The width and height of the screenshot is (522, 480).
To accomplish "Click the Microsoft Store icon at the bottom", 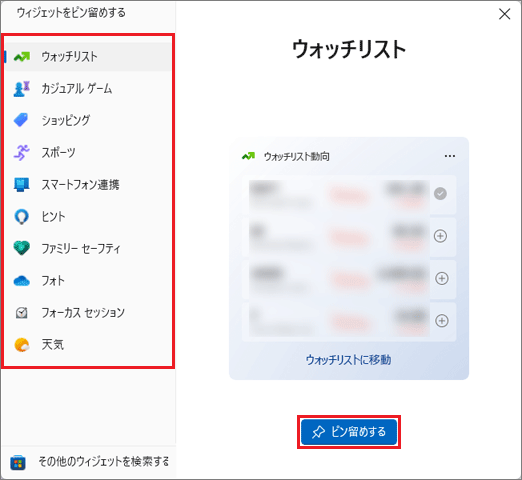I will [x=18, y=463].
